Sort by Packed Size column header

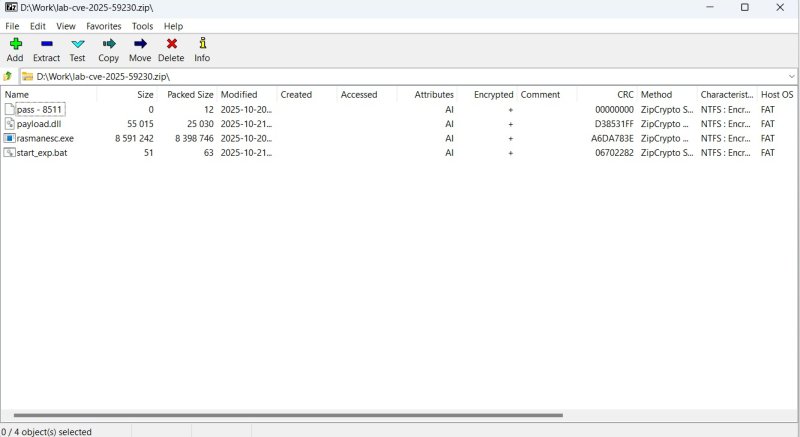point(189,95)
